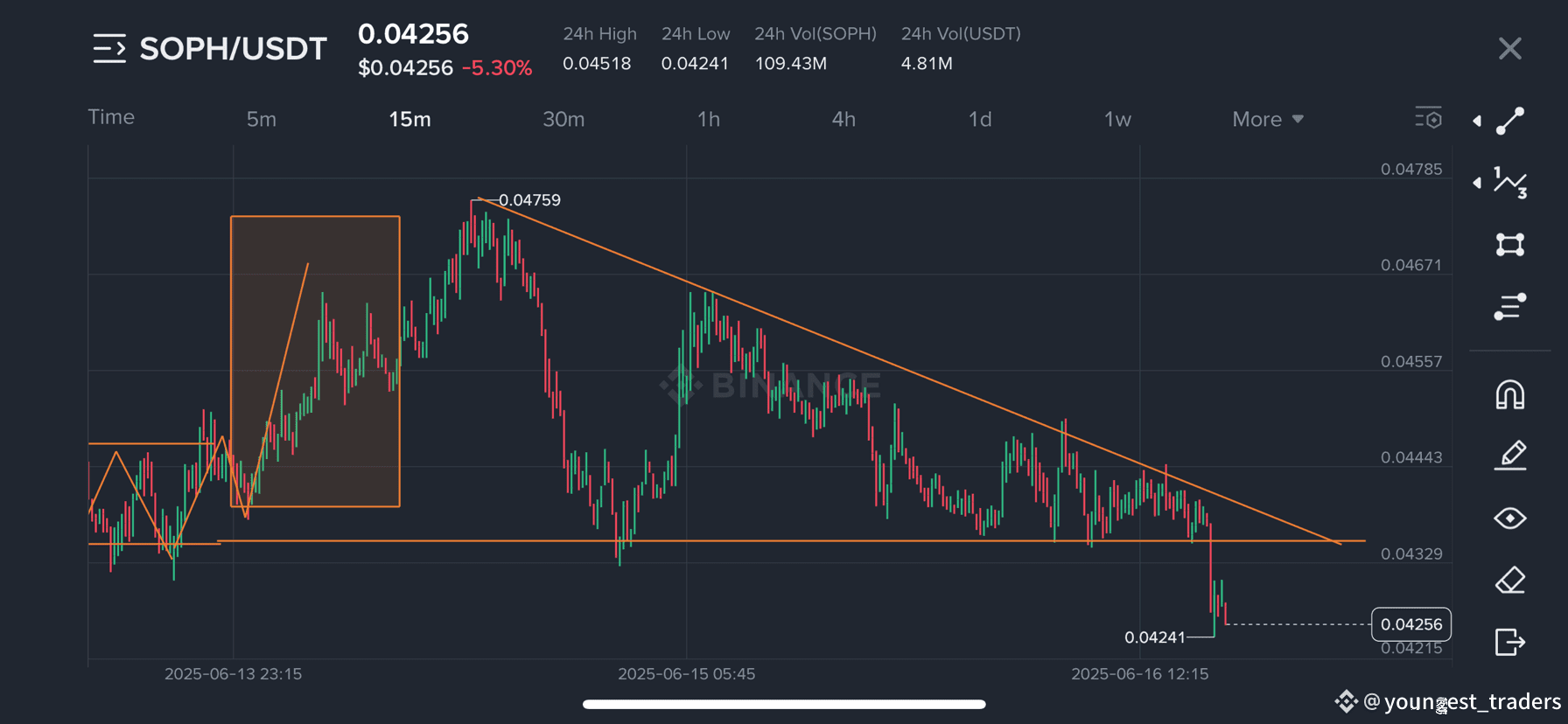Screen dimensions: 1568x724
Task: Select the Time chart view
Action: pyautogui.click(x=111, y=117)
